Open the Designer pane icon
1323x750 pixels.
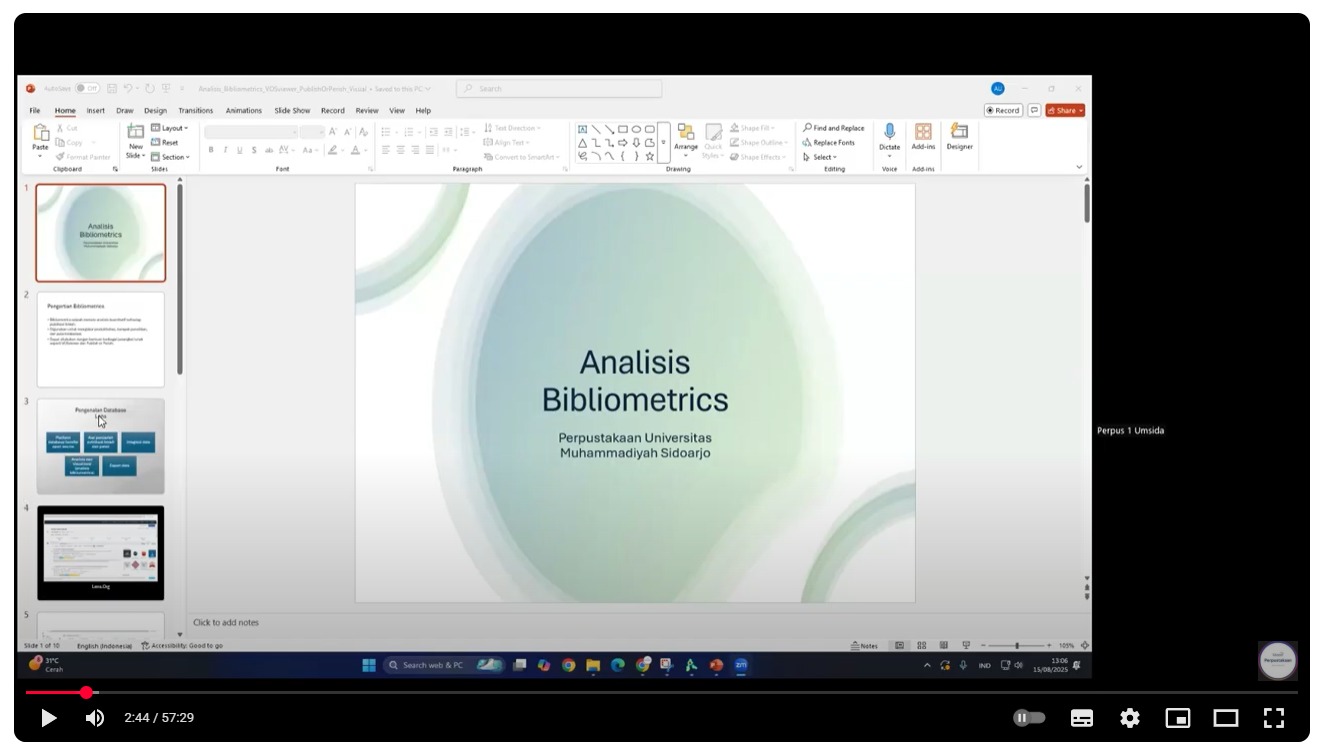(959, 131)
